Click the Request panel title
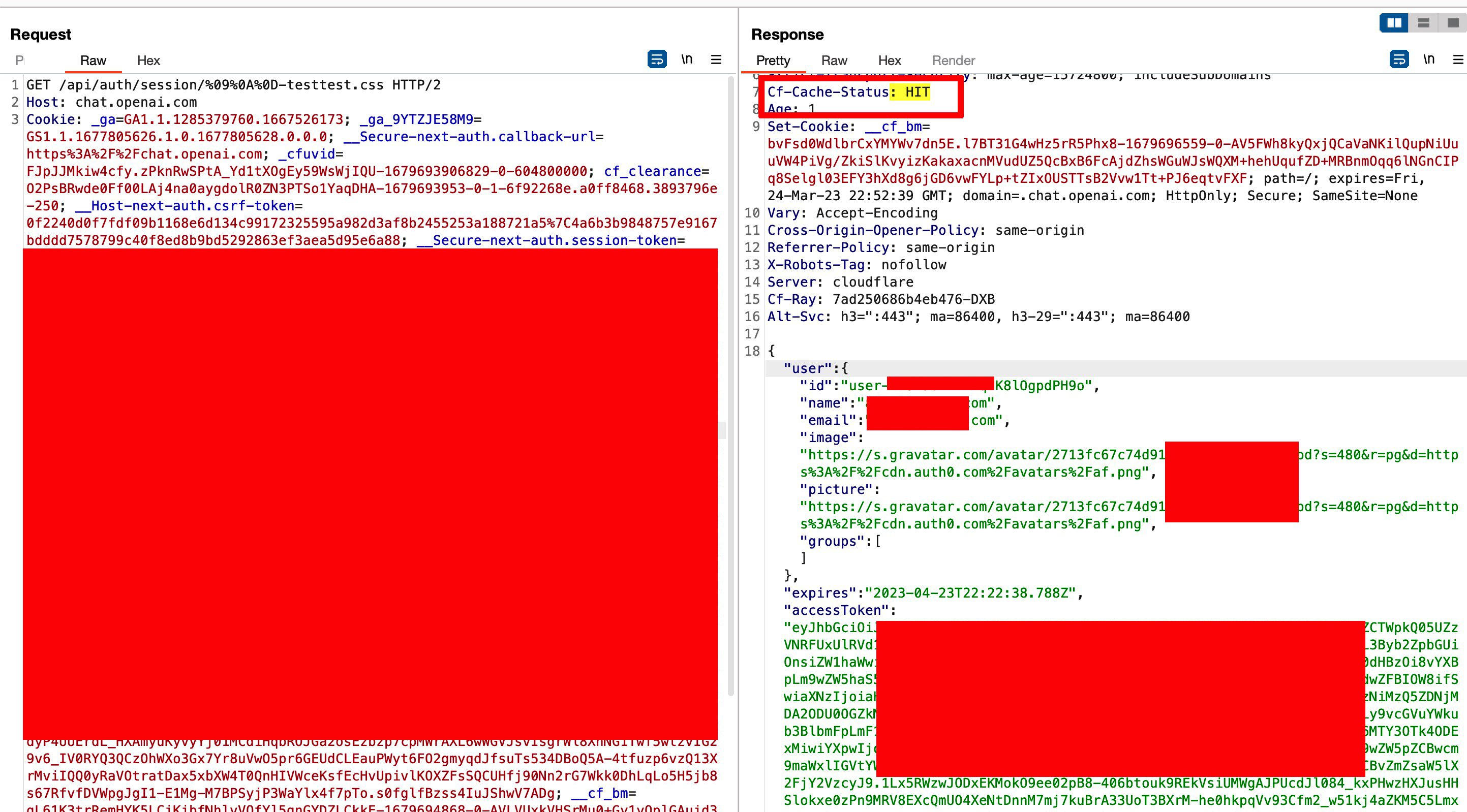1467x812 pixels. [x=41, y=34]
